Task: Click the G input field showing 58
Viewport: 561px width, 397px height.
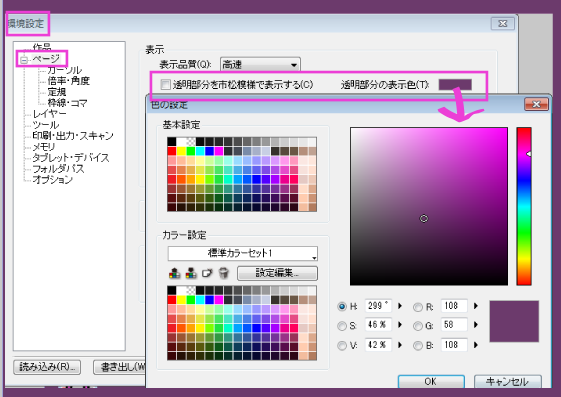Action: tap(454, 325)
